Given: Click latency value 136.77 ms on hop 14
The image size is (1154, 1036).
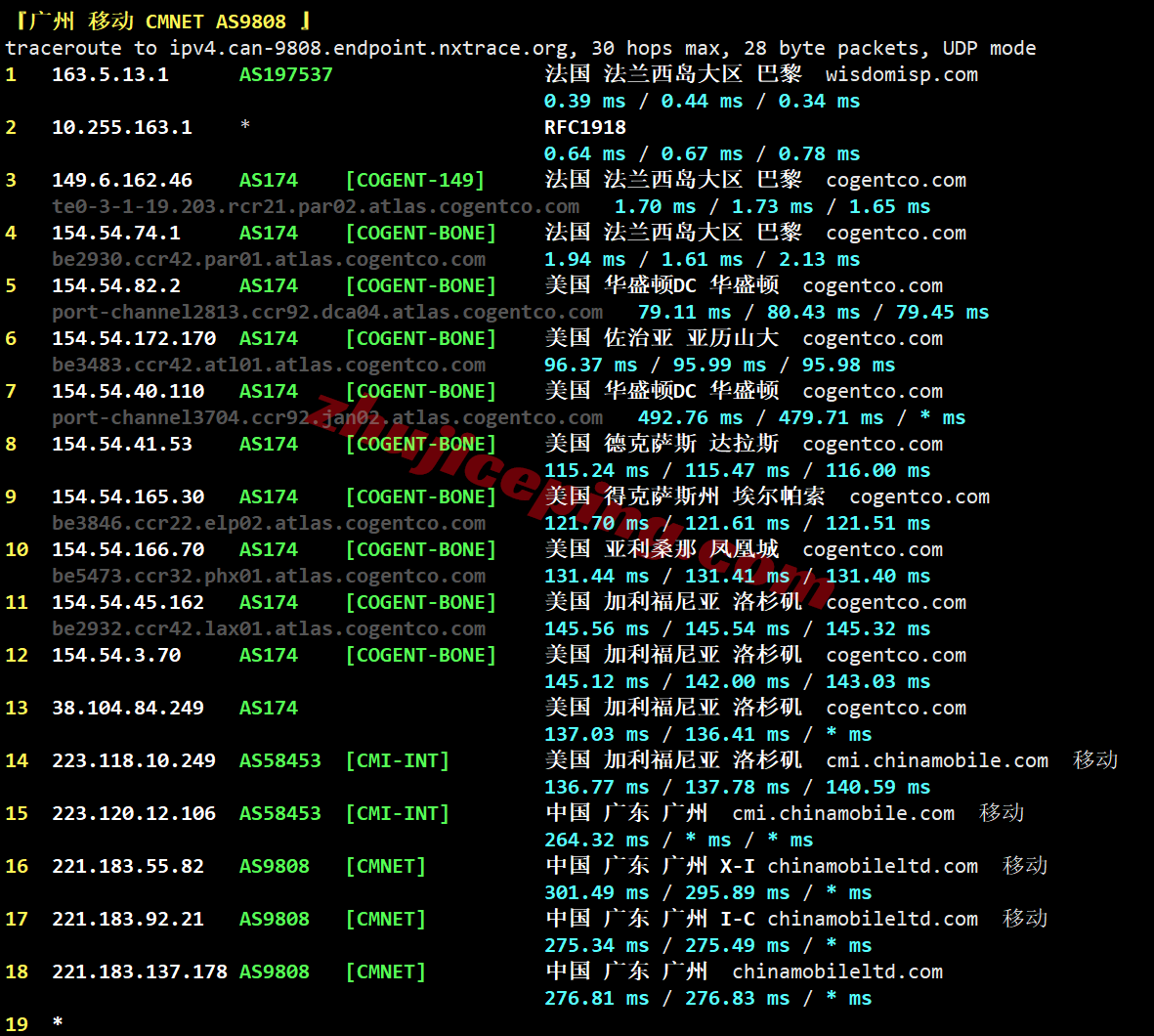Looking at the screenshot, I should [596, 787].
